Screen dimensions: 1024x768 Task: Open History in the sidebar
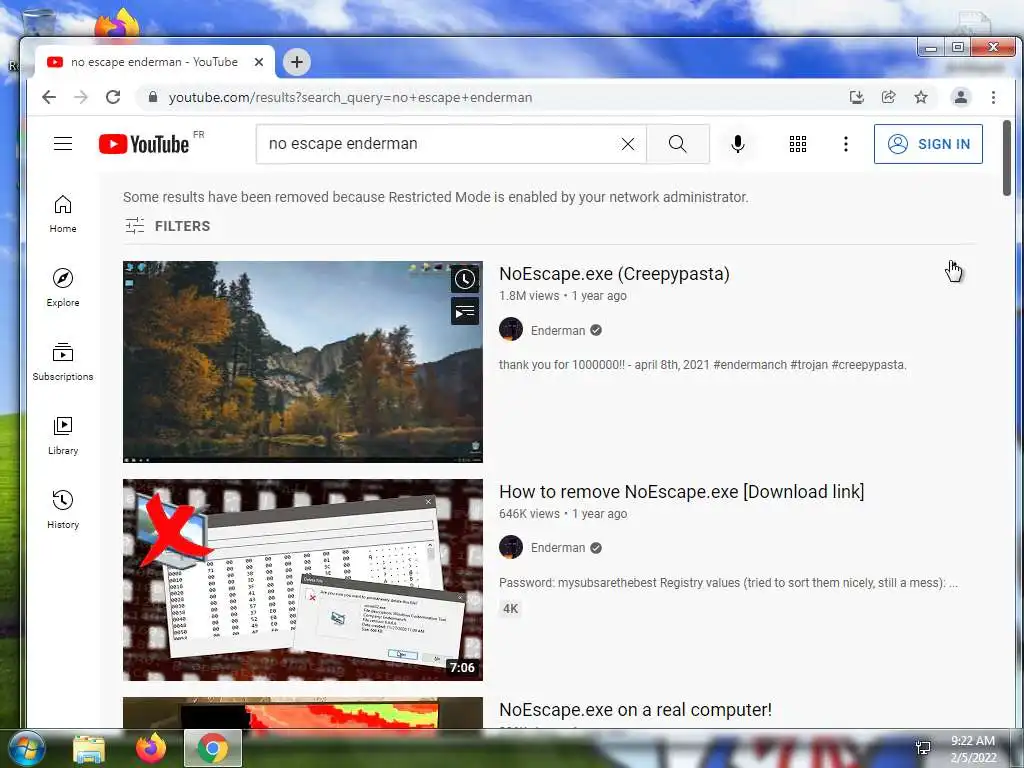pos(63,509)
